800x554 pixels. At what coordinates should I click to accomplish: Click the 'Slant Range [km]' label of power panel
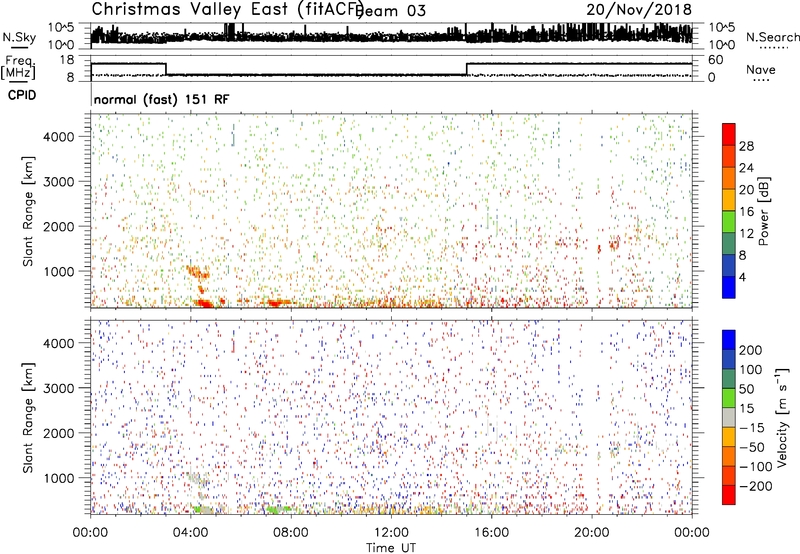pos(28,211)
